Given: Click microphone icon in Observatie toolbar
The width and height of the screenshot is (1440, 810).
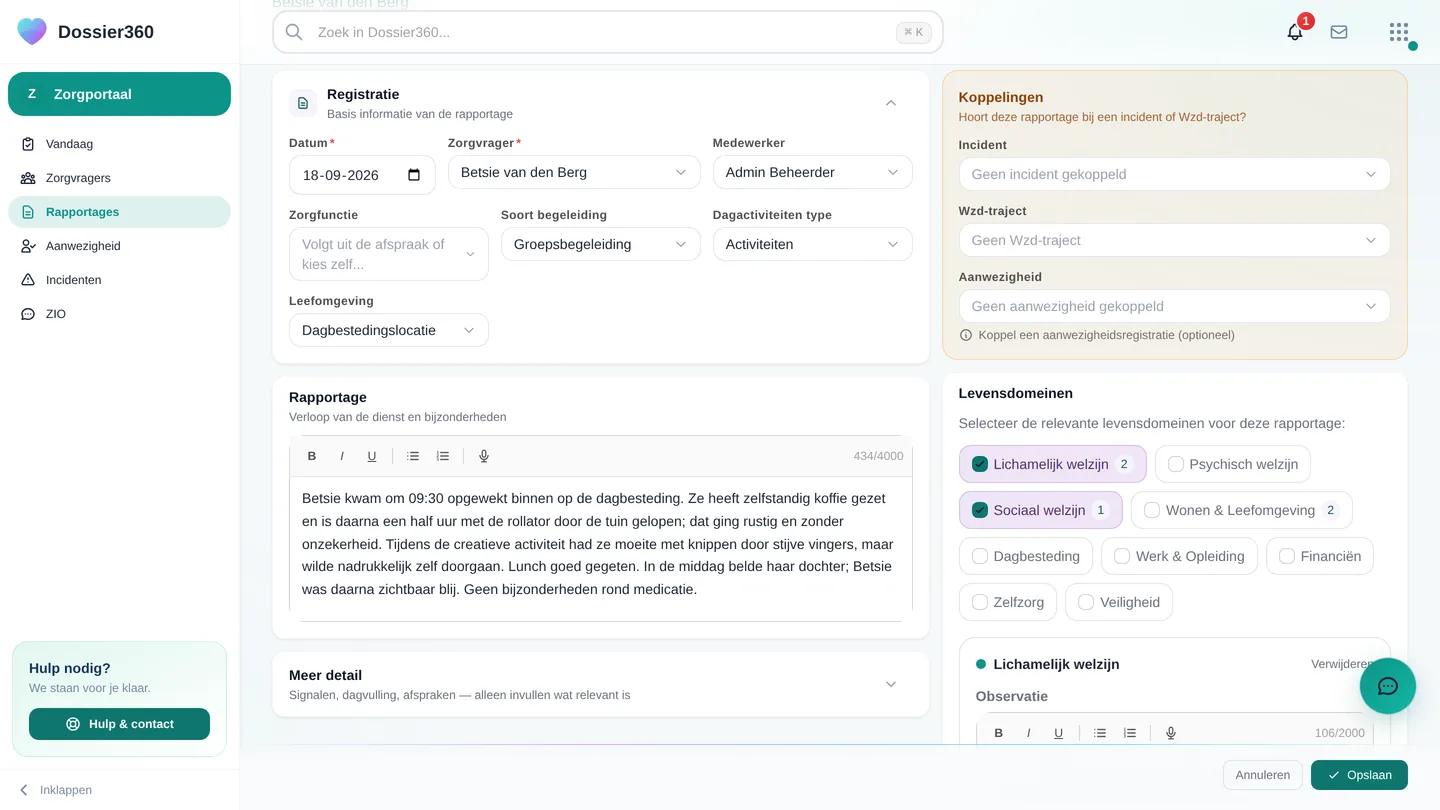Looking at the screenshot, I should pos(1171,733).
